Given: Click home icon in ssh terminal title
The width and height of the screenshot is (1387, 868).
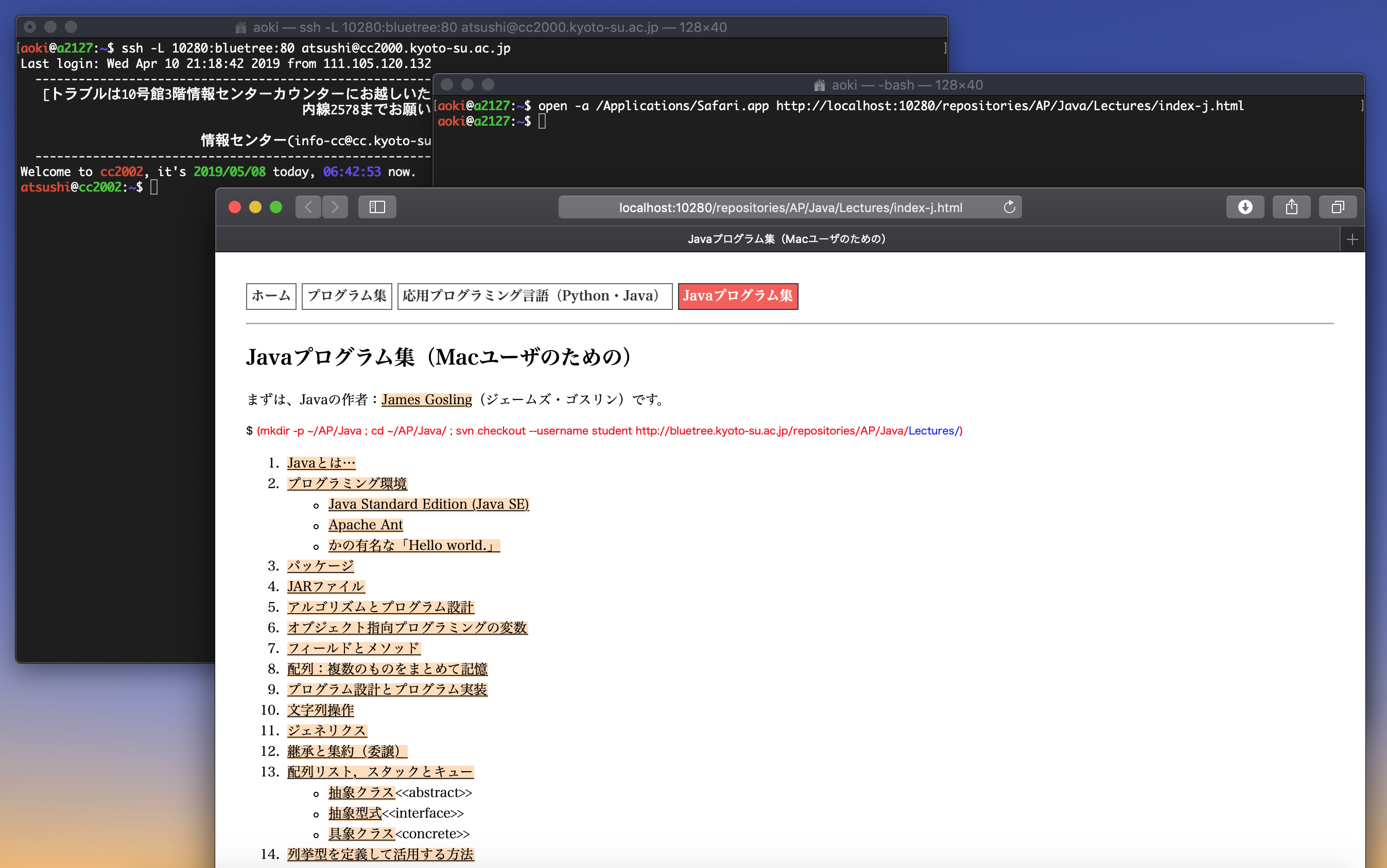Looking at the screenshot, I should pos(241,28).
